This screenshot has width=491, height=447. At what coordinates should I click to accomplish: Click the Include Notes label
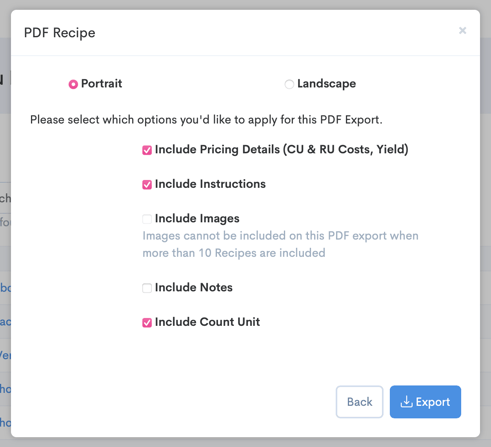coord(194,287)
